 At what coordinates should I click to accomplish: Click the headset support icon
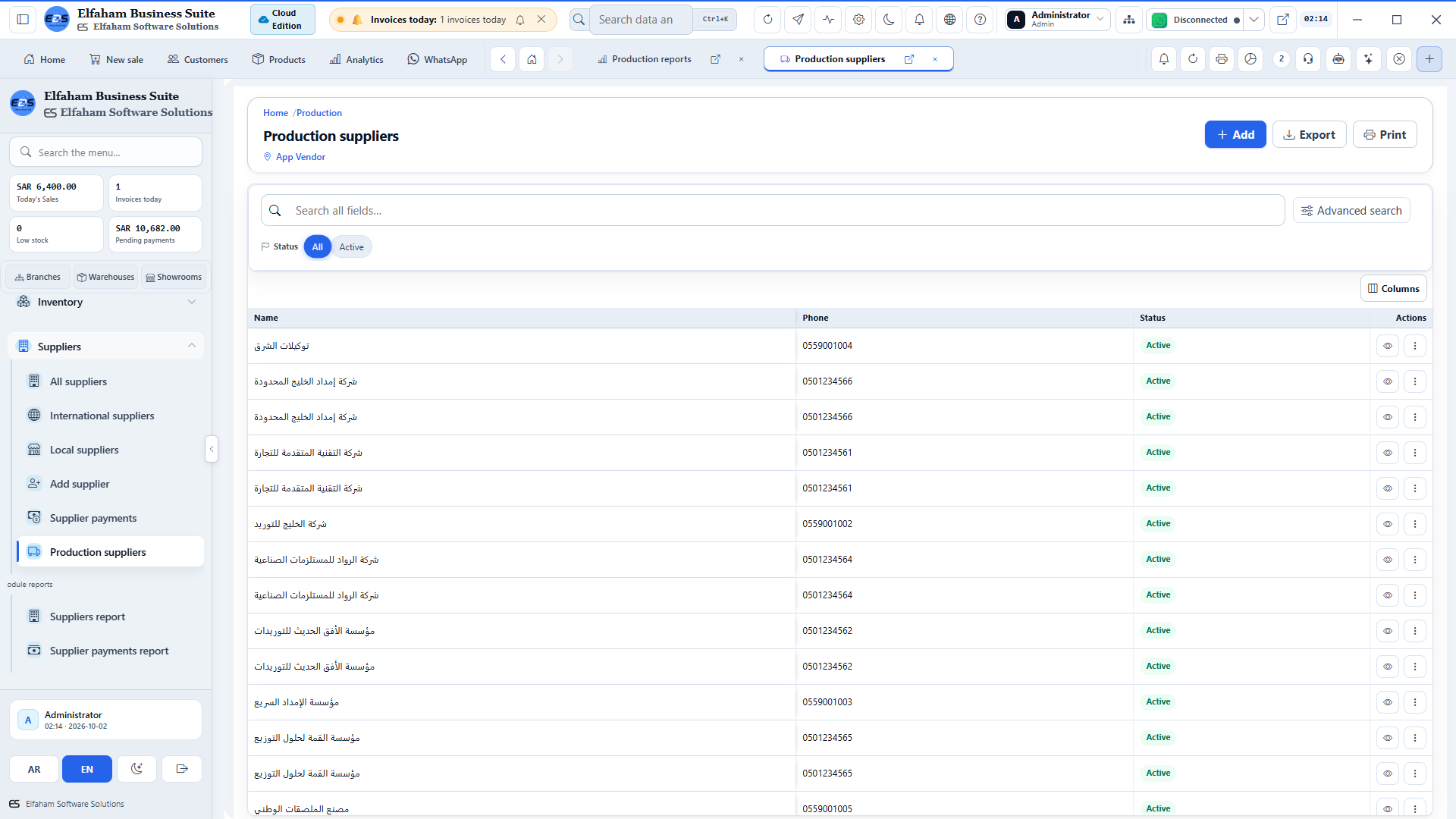pyautogui.click(x=1308, y=59)
